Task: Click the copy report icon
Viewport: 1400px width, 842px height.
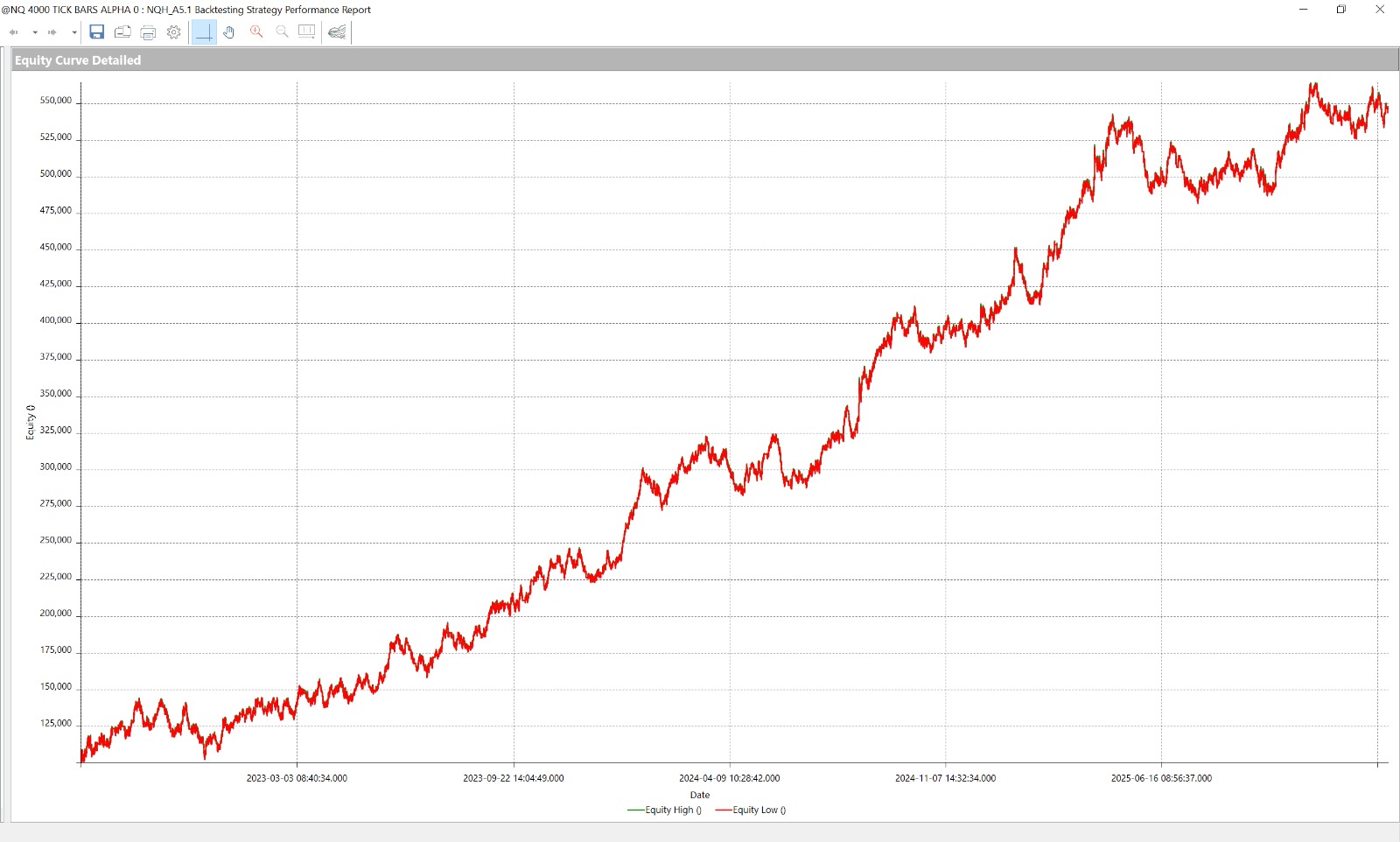Action: [x=122, y=32]
